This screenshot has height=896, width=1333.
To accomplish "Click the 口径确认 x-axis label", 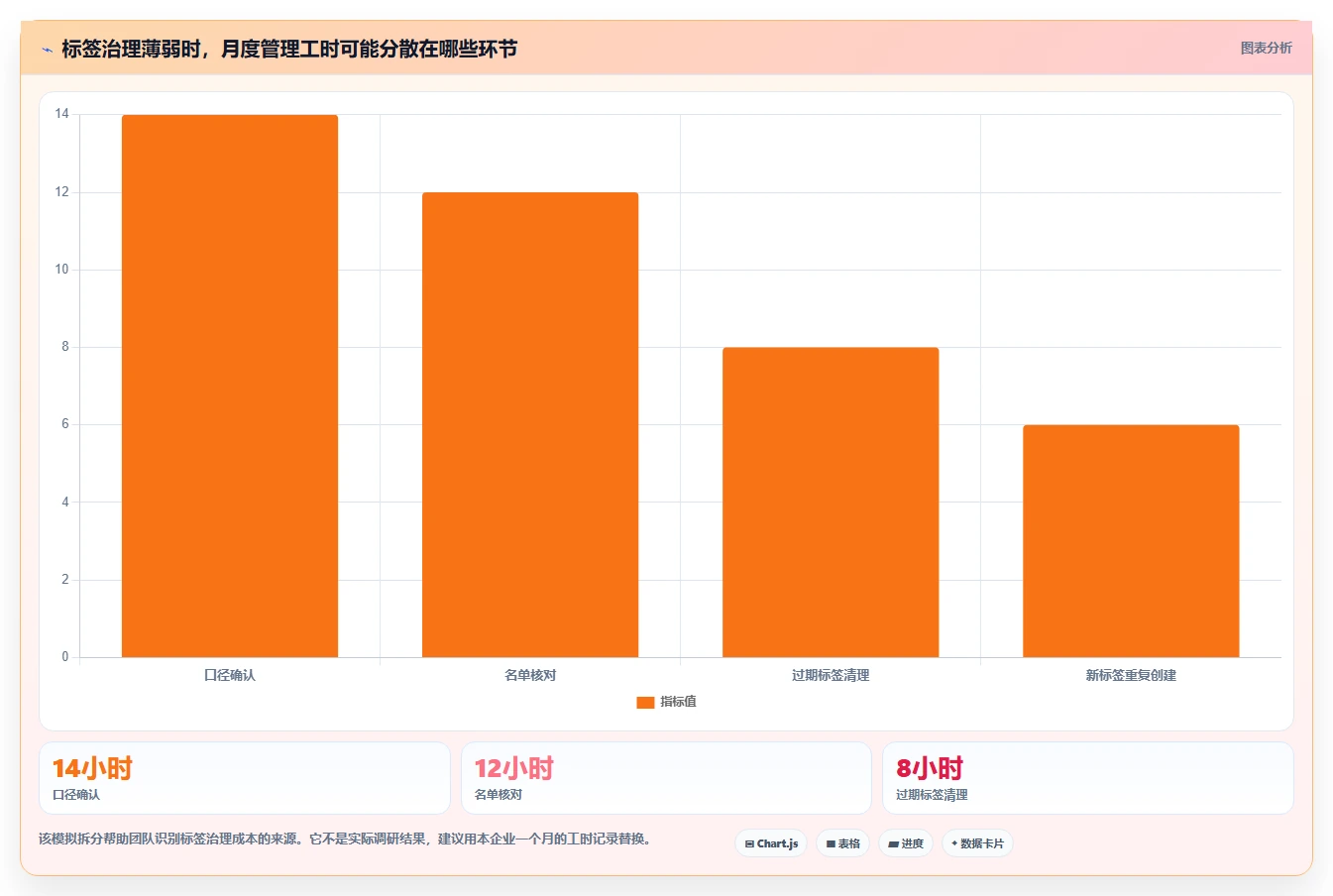I will click(x=230, y=675).
